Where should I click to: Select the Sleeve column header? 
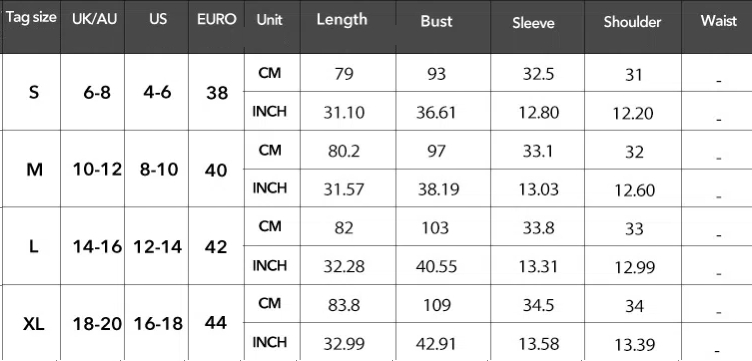pos(533,23)
